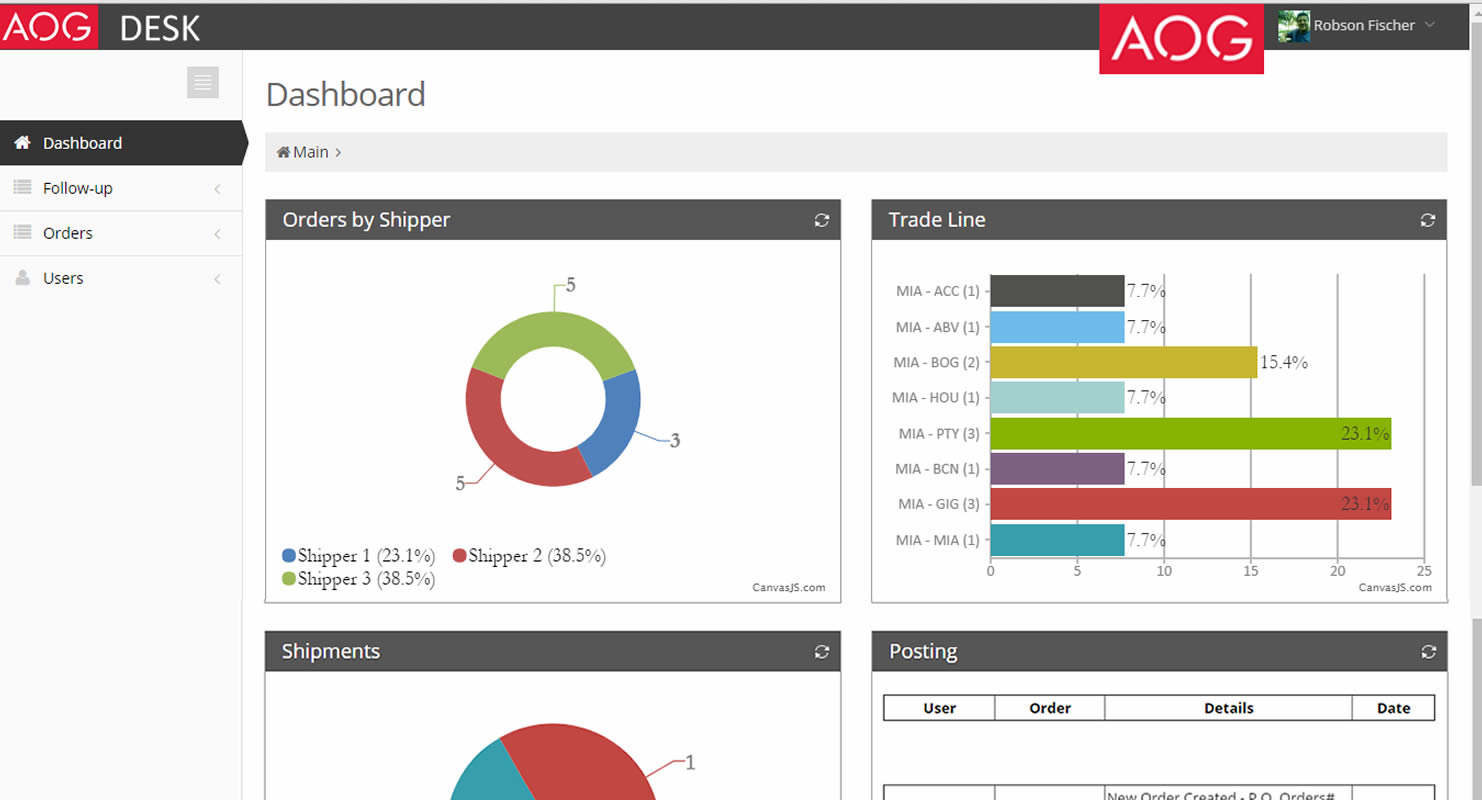The width and height of the screenshot is (1482, 800).
Task: Open the Robson Fischer user dropdown arrow
Action: point(1430,25)
